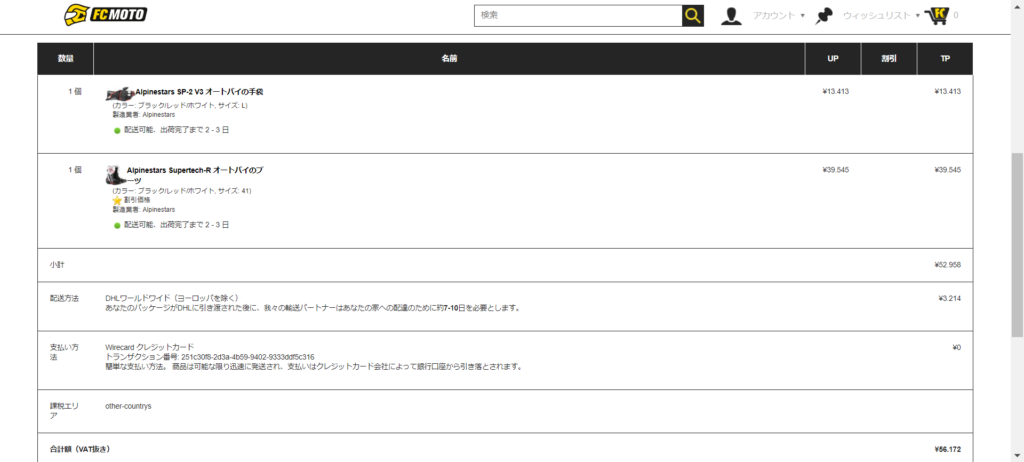Click the 数量 column header
This screenshot has width=1024, height=462.
click(65, 59)
